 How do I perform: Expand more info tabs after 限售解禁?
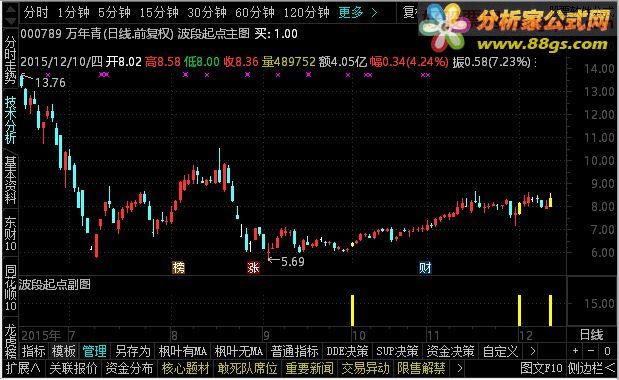(459, 369)
